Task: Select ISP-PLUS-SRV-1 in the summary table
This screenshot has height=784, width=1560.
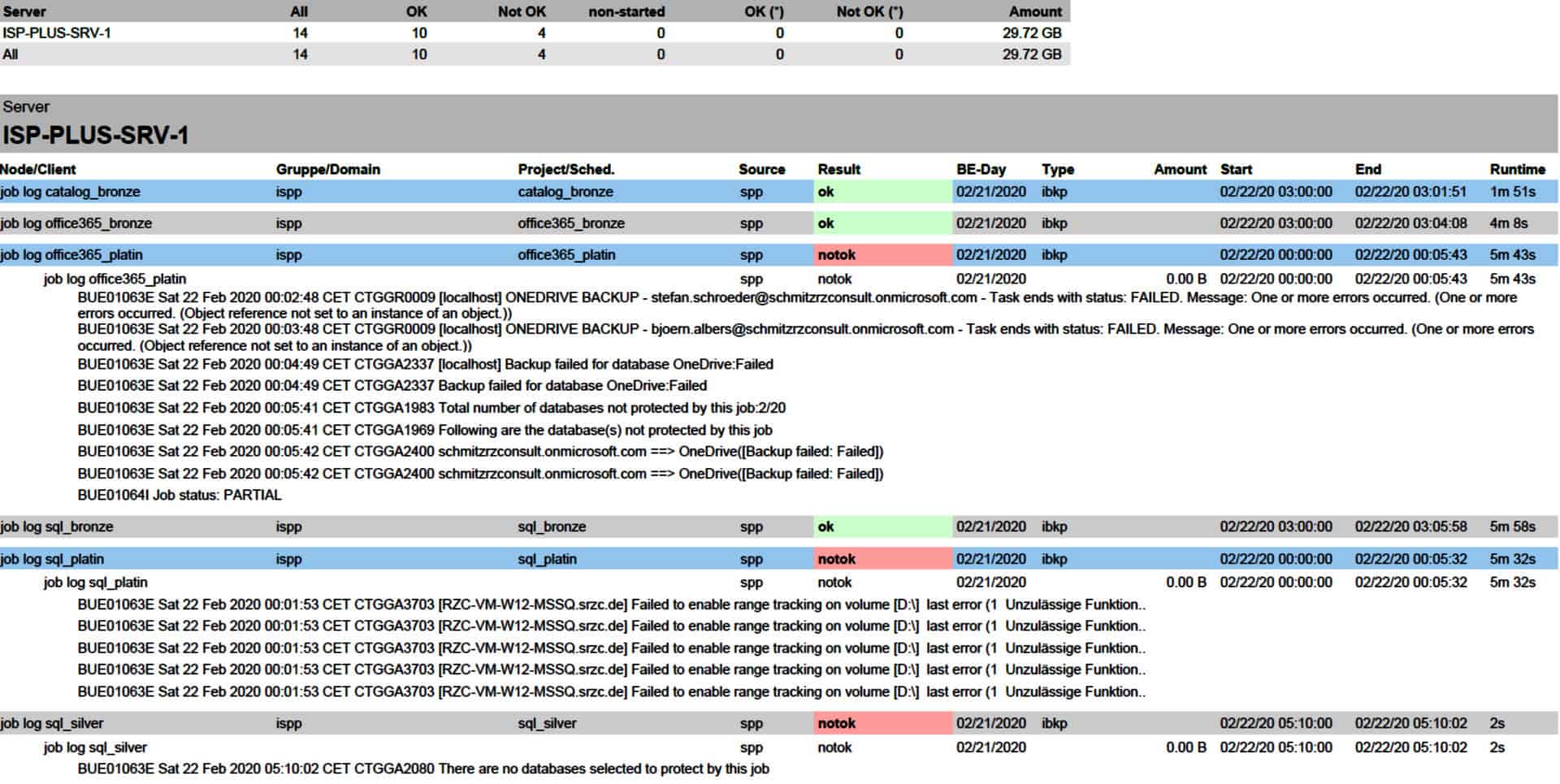Action: pyautogui.click(x=57, y=32)
